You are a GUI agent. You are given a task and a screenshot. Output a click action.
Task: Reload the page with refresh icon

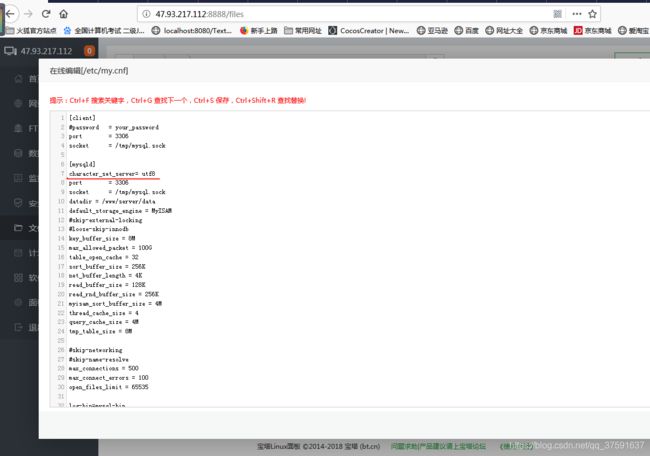click(46, 14)
